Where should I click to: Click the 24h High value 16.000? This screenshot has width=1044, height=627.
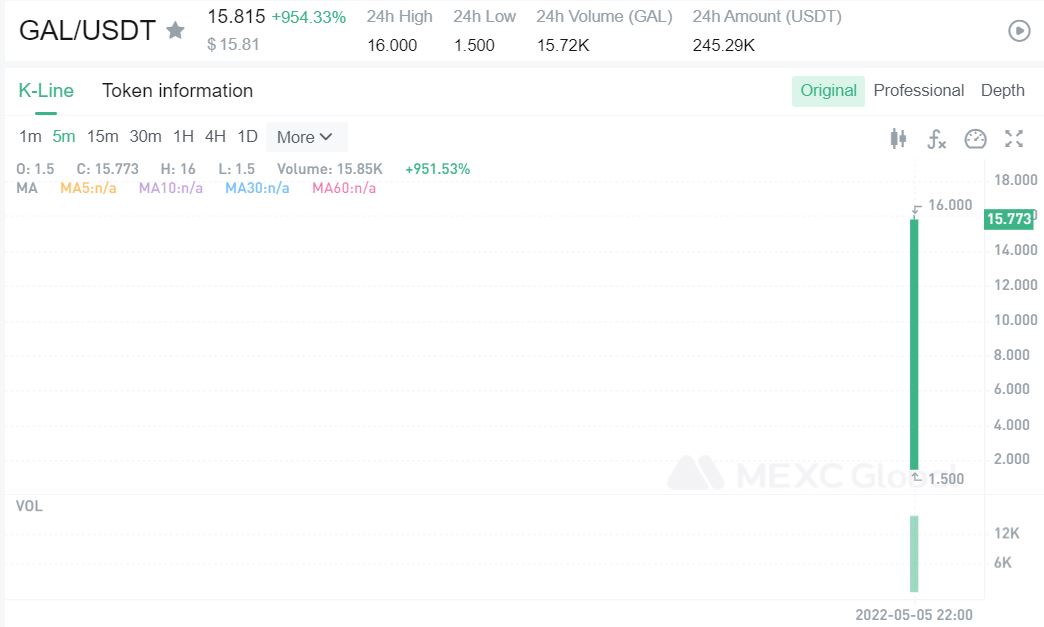click(x=392, y=45)
